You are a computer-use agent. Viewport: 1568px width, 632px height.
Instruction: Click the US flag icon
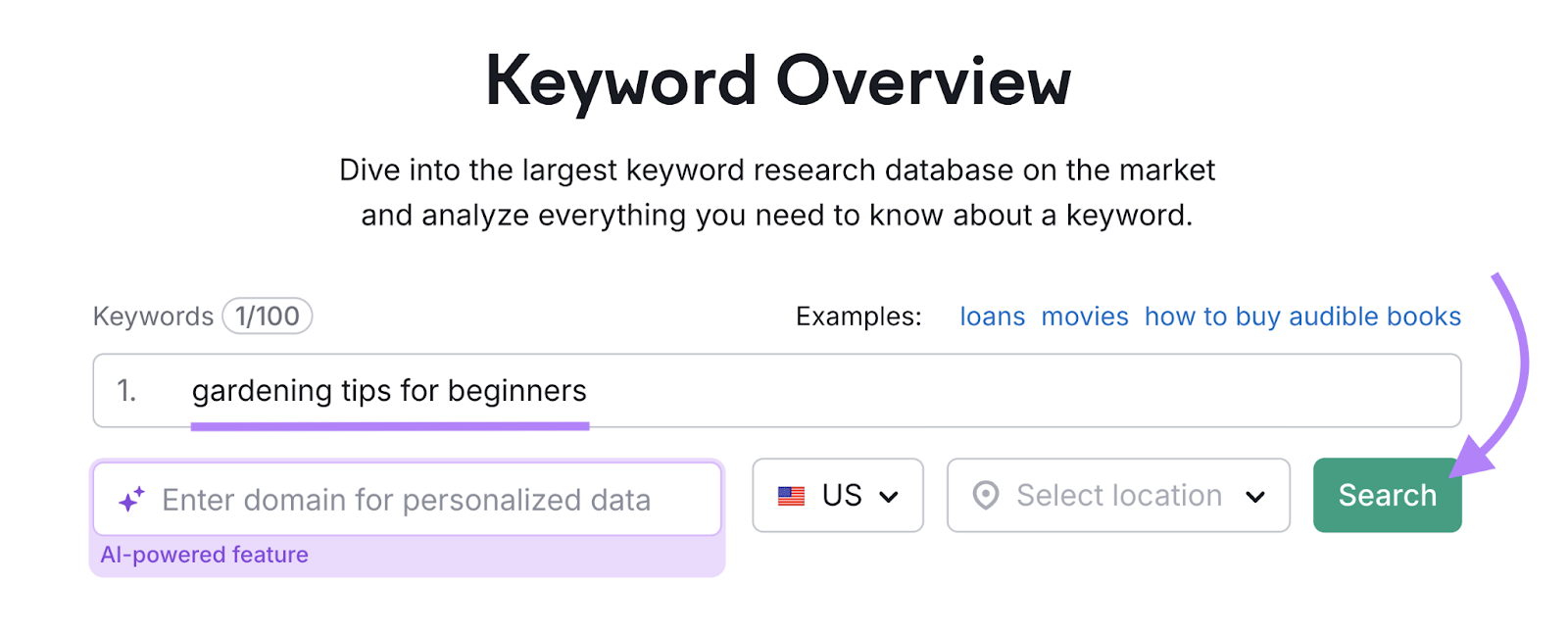(x=790, y=495)
